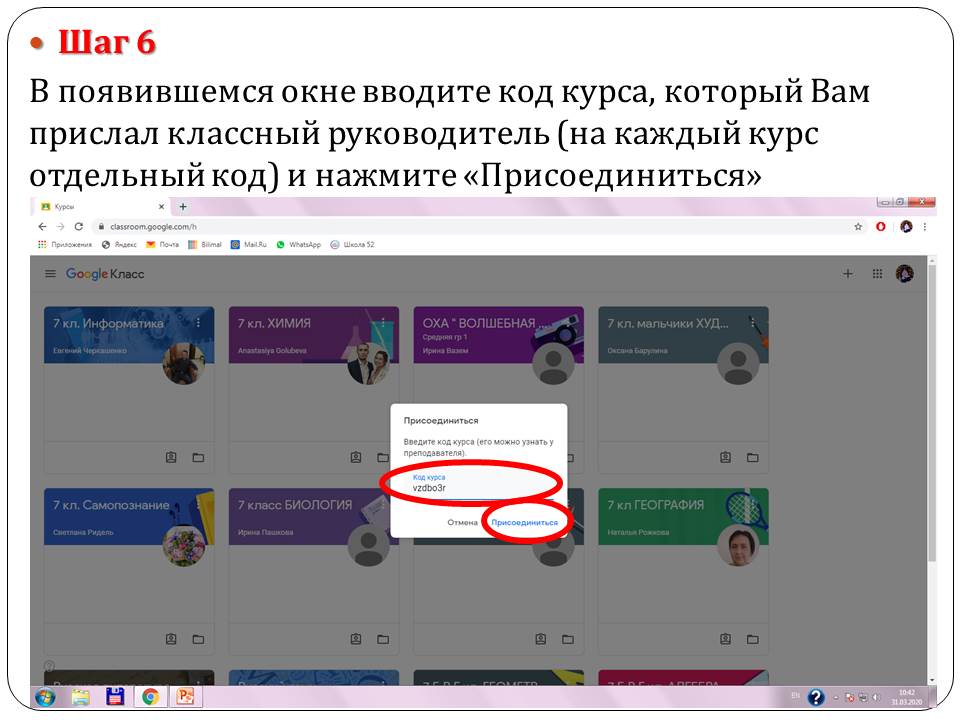Open three-dot menu on 7 кл. Информатика card
This screenshot has width=960, height=720.
pyautogui.click(x=198, y=323)
